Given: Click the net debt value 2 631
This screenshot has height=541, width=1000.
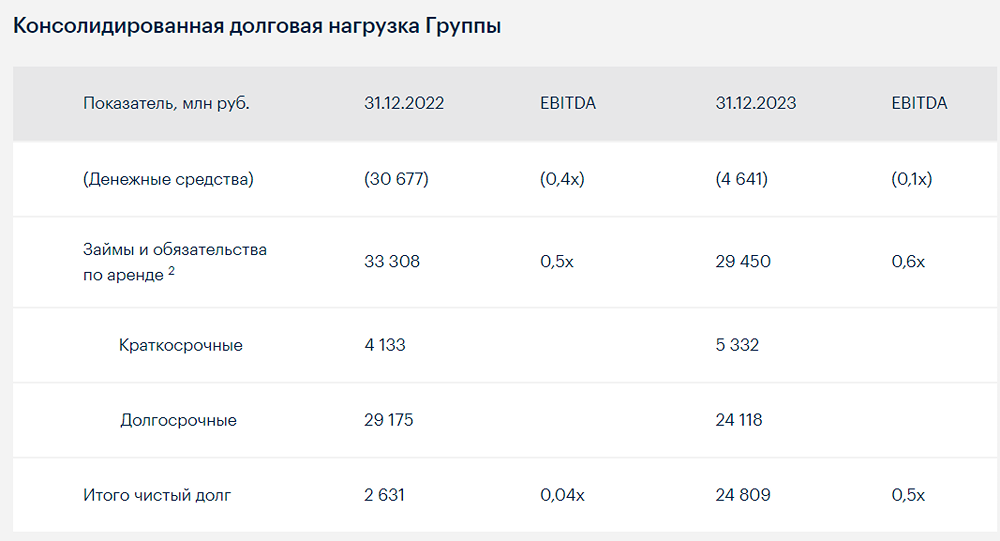Looking at the screenshot, I should (x=385, y=495).
